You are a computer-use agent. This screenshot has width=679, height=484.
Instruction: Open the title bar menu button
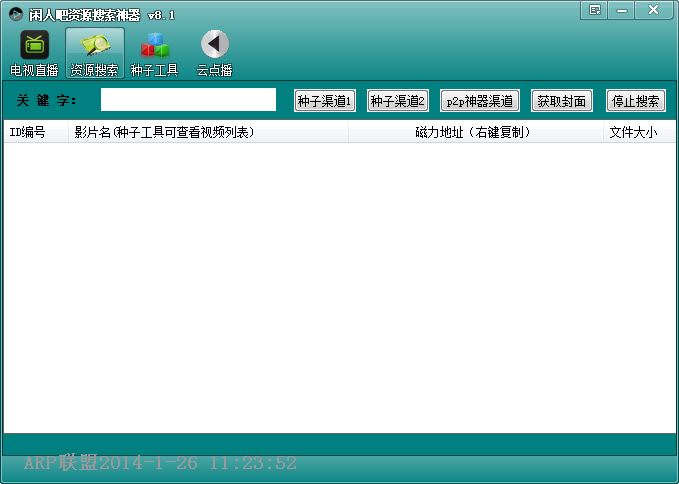tap(595, 10)
